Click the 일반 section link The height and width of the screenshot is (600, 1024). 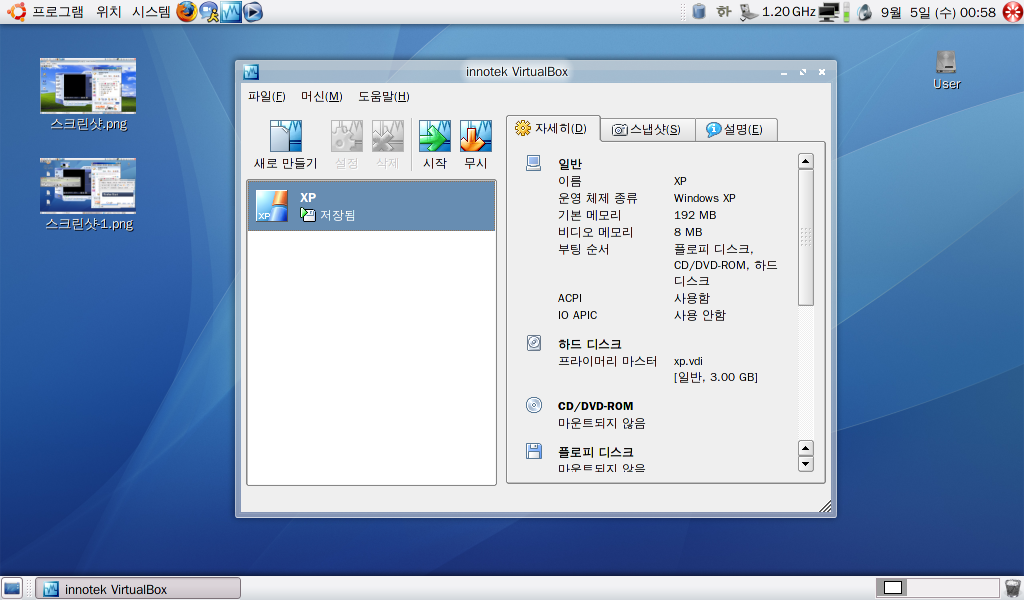(x=569, y=164)
